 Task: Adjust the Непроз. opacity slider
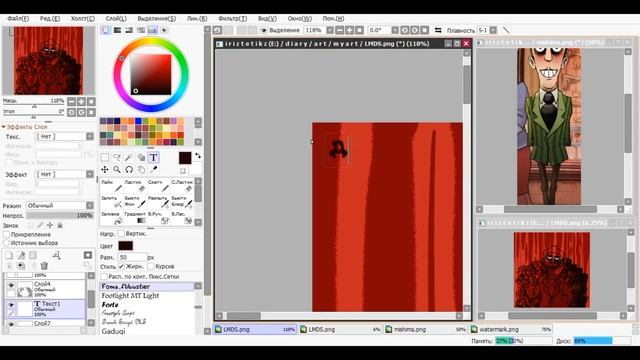pos(60,216)
